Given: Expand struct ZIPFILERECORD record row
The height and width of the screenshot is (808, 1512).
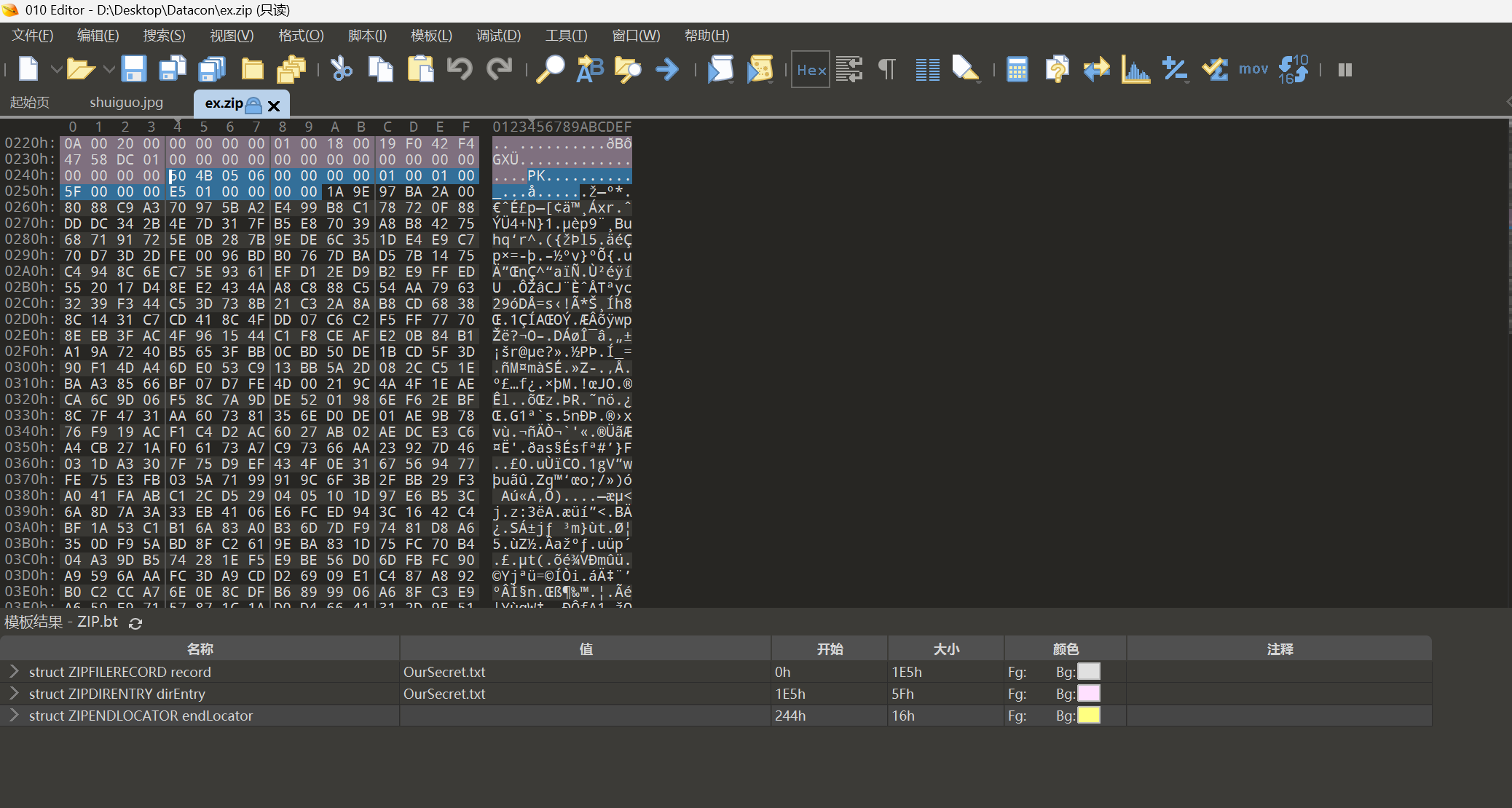Looking at the screenshot, I should point(14,671).
